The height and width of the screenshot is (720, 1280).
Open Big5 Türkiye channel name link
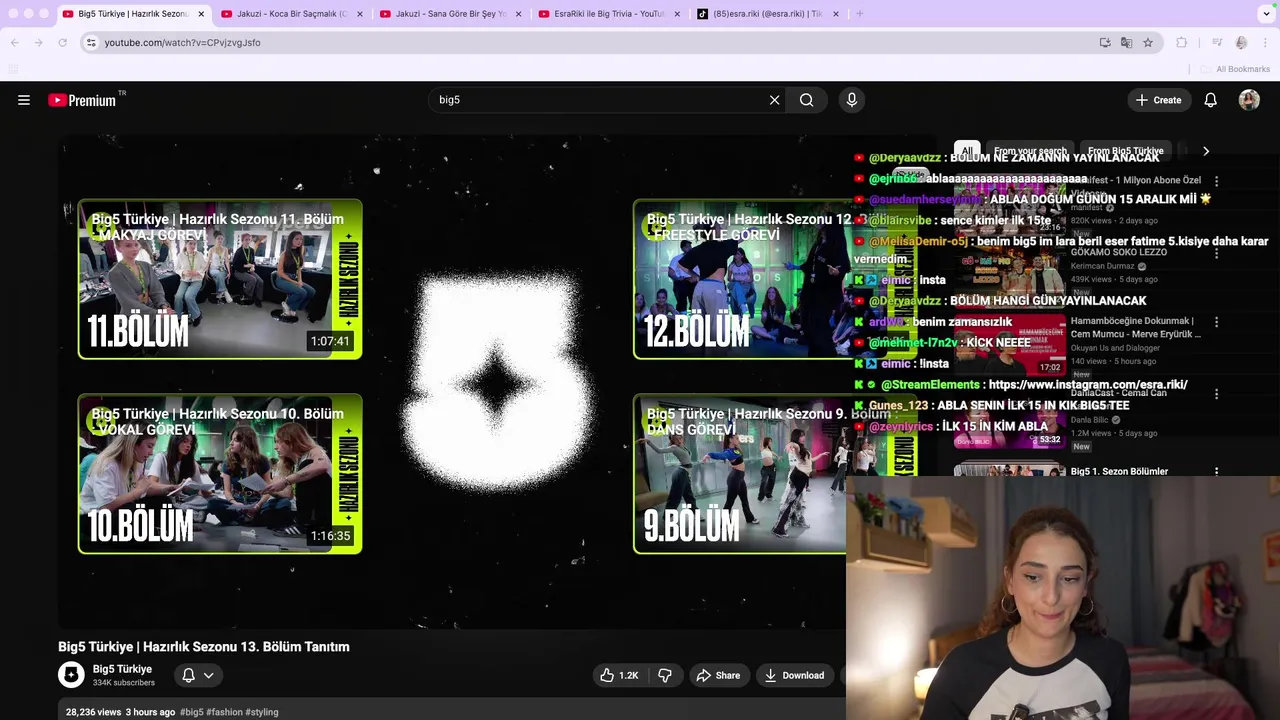[122, 669]
